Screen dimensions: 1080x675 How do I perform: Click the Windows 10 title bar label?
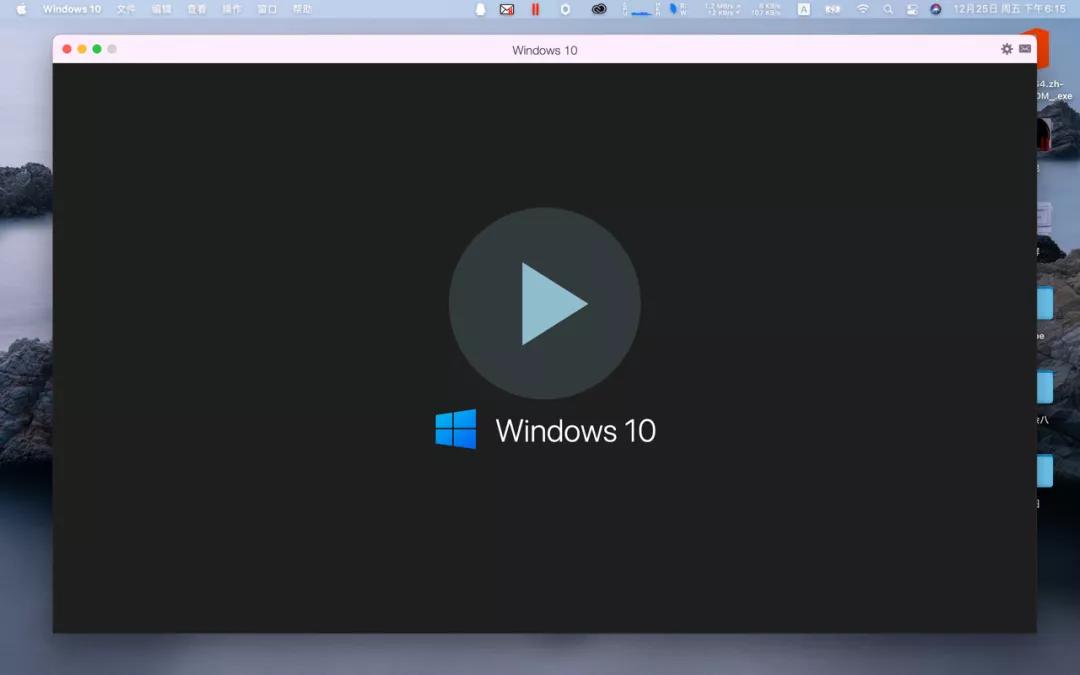[x=544, y=49]
